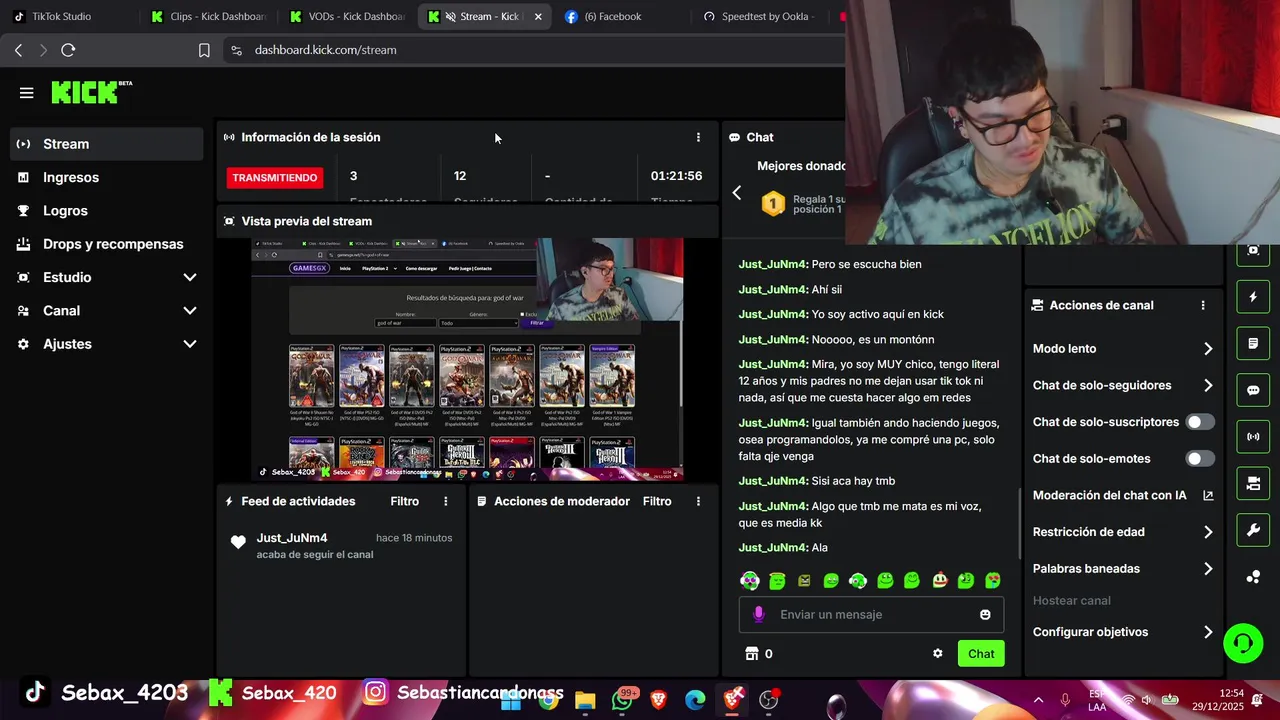Switch to Clips - Kick Dashboard tab

pyautogui.click(x=208, y=16)
